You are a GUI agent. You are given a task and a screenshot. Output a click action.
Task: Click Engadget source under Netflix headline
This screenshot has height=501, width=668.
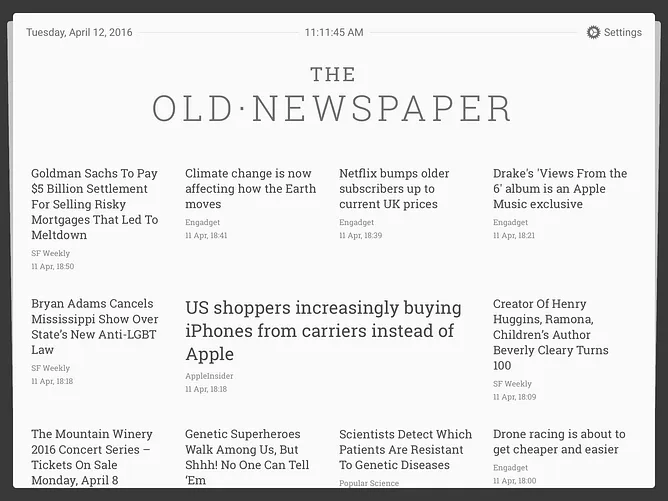coord(356,222)
